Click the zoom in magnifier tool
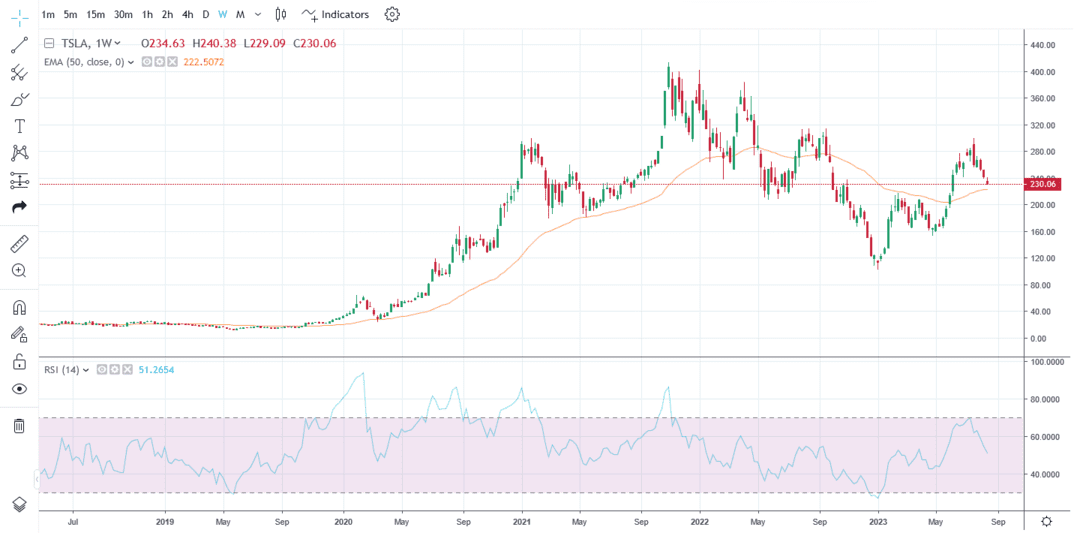 [x=19, y=270]
